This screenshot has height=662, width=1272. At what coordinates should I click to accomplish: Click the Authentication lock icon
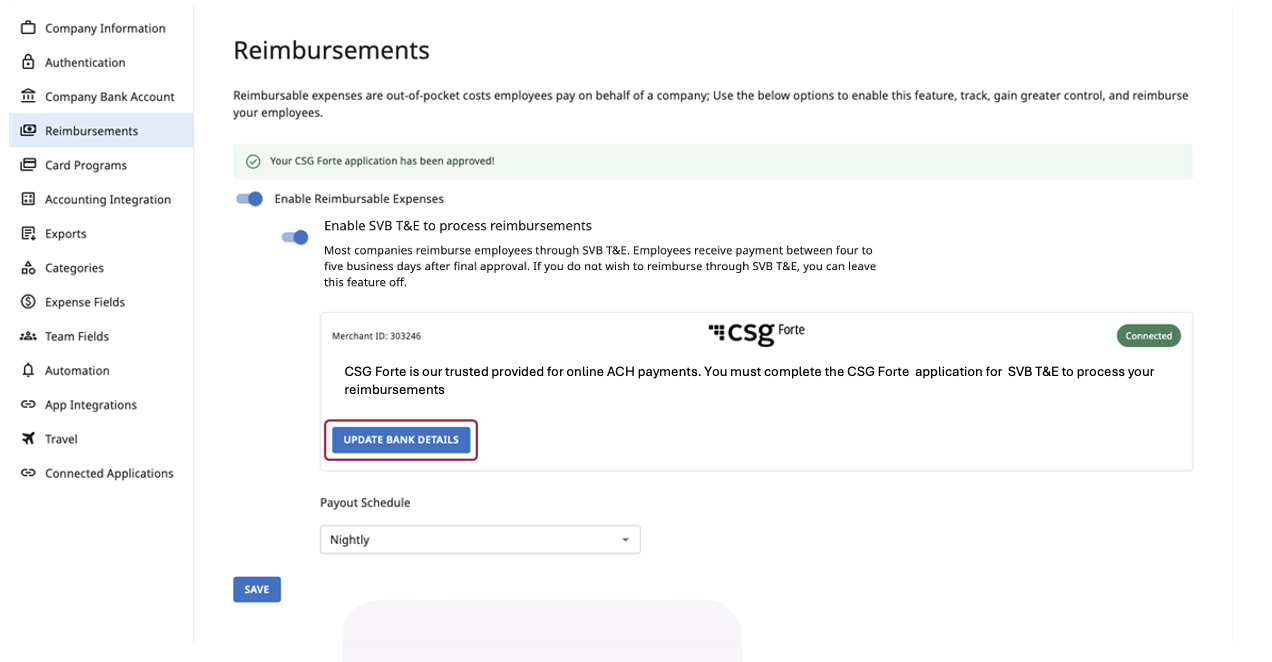[28, 62]
